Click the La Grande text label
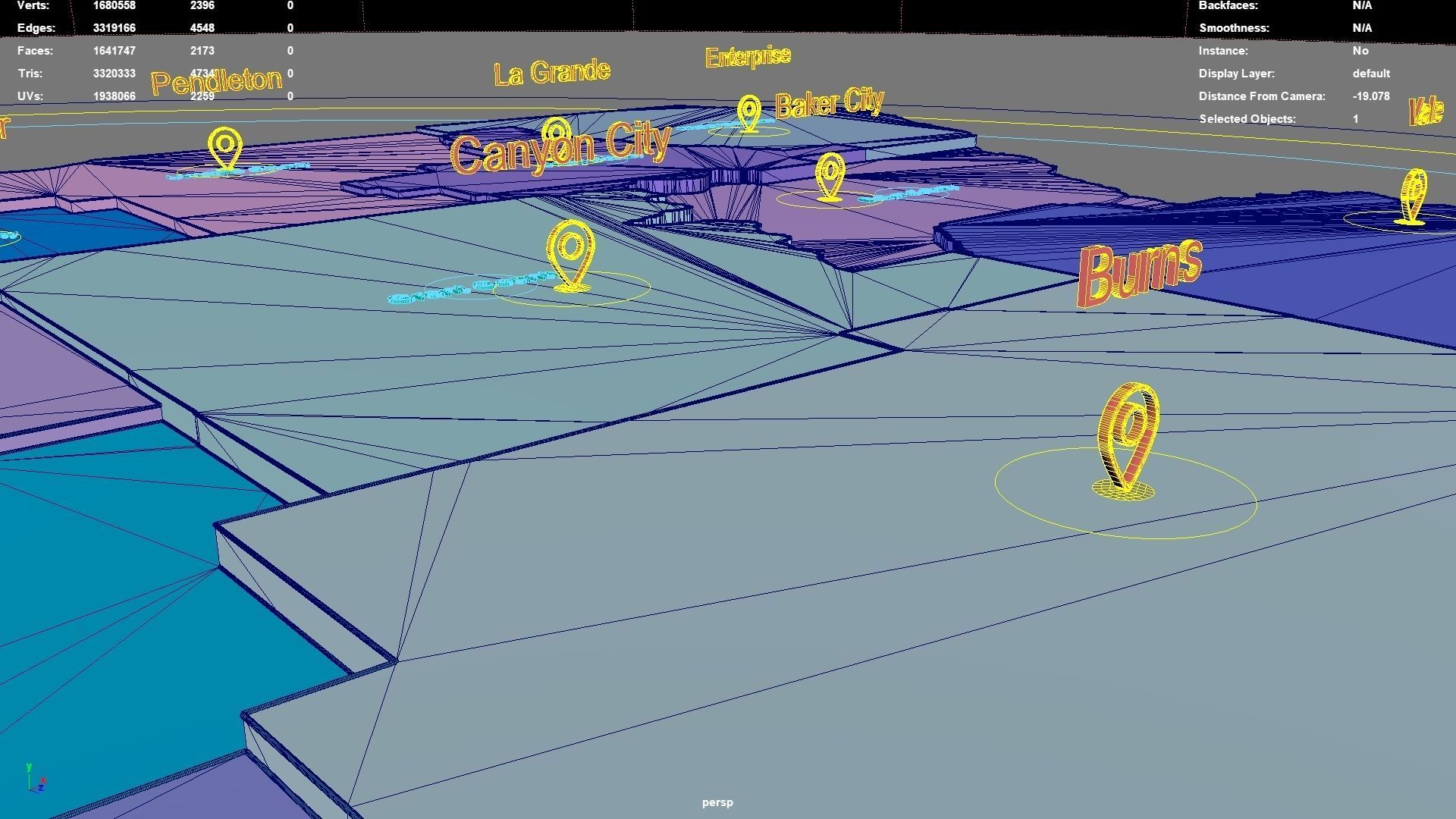The height and width of the screenshot is (819, 1456). 551,72
